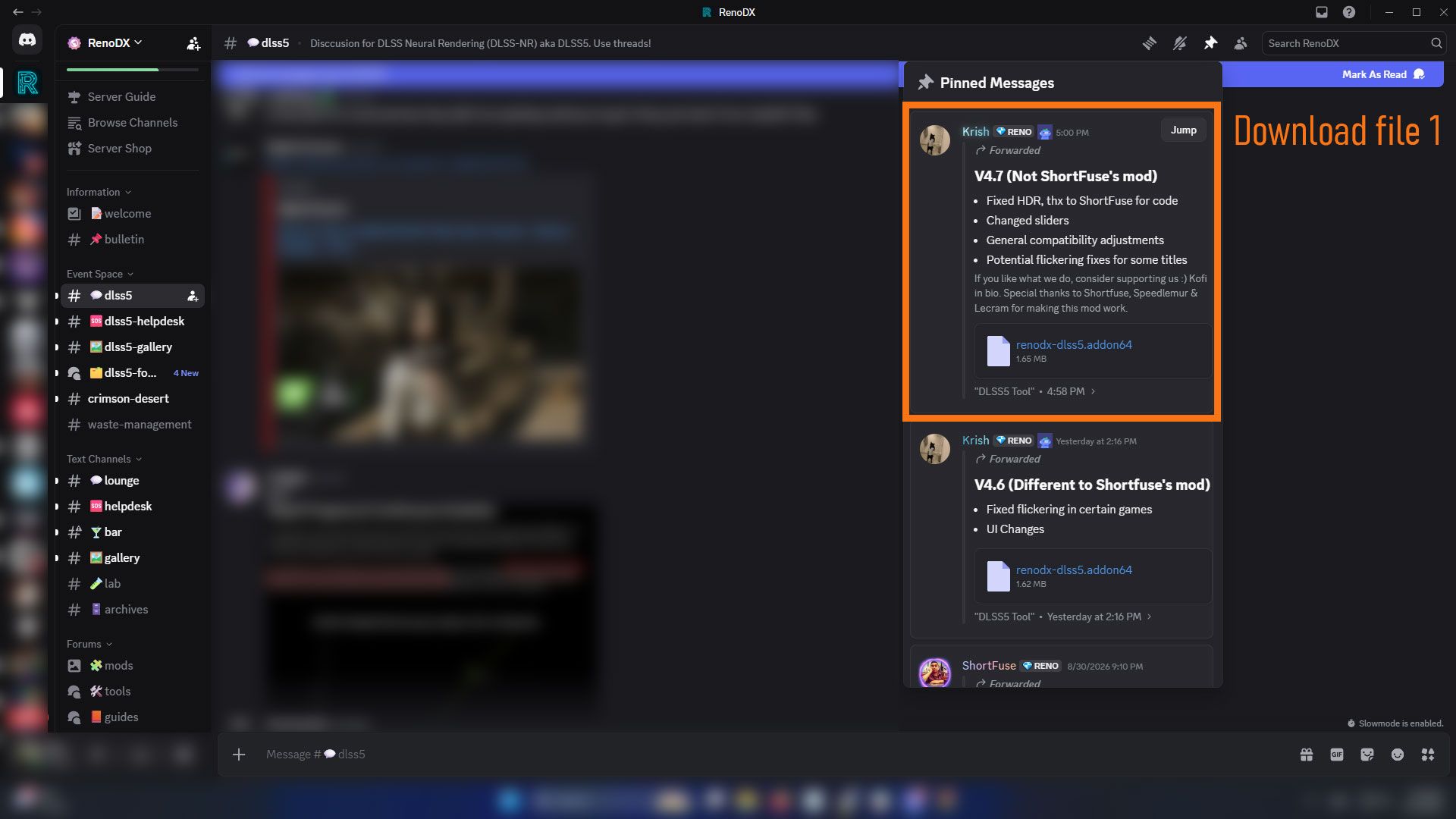
Task: Collapse the Event Space category
Action: click(100, 274)
